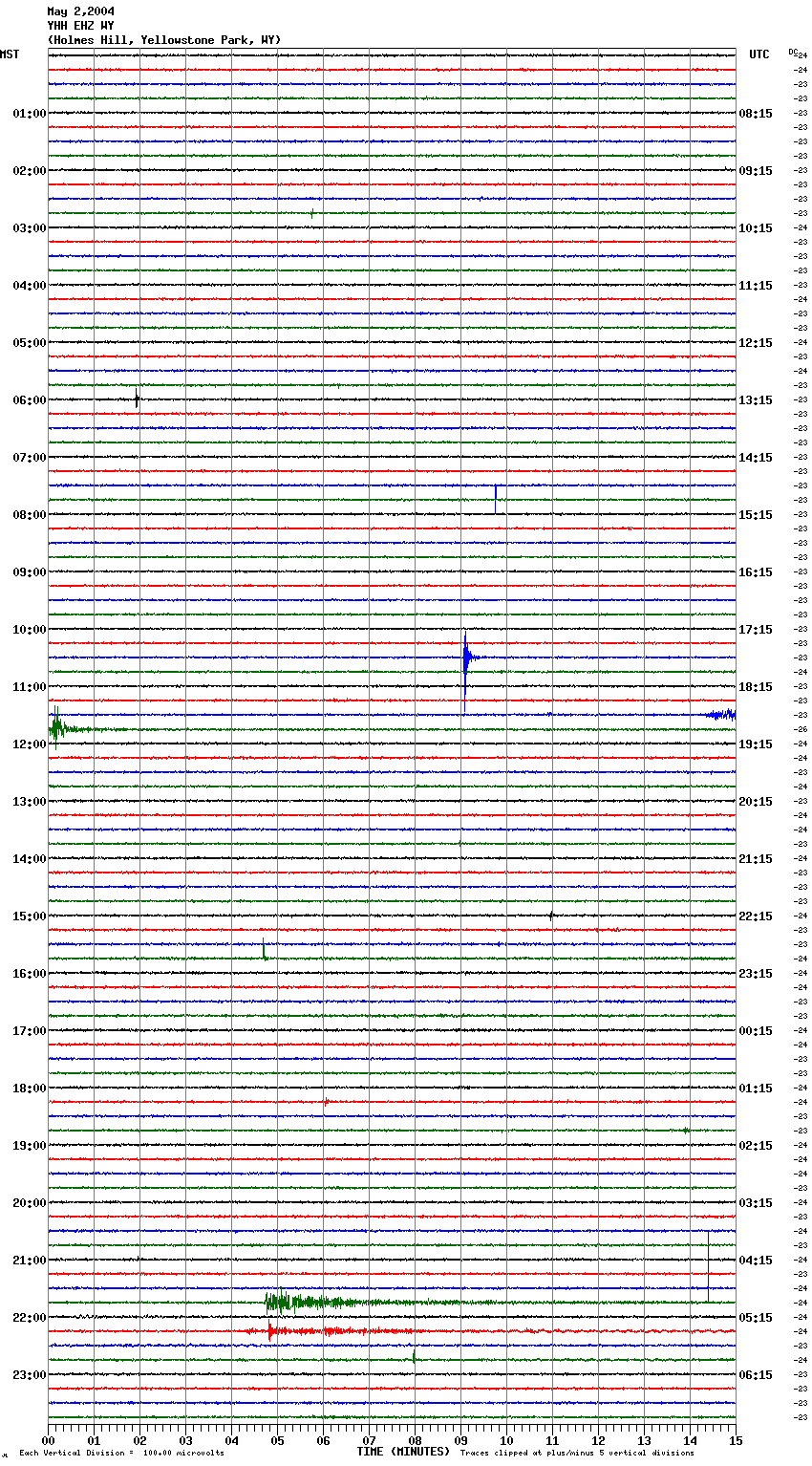
Task: Click minute tick label 09 on bottom axis
Action: pyautogui.click(x=460, y=1440)
